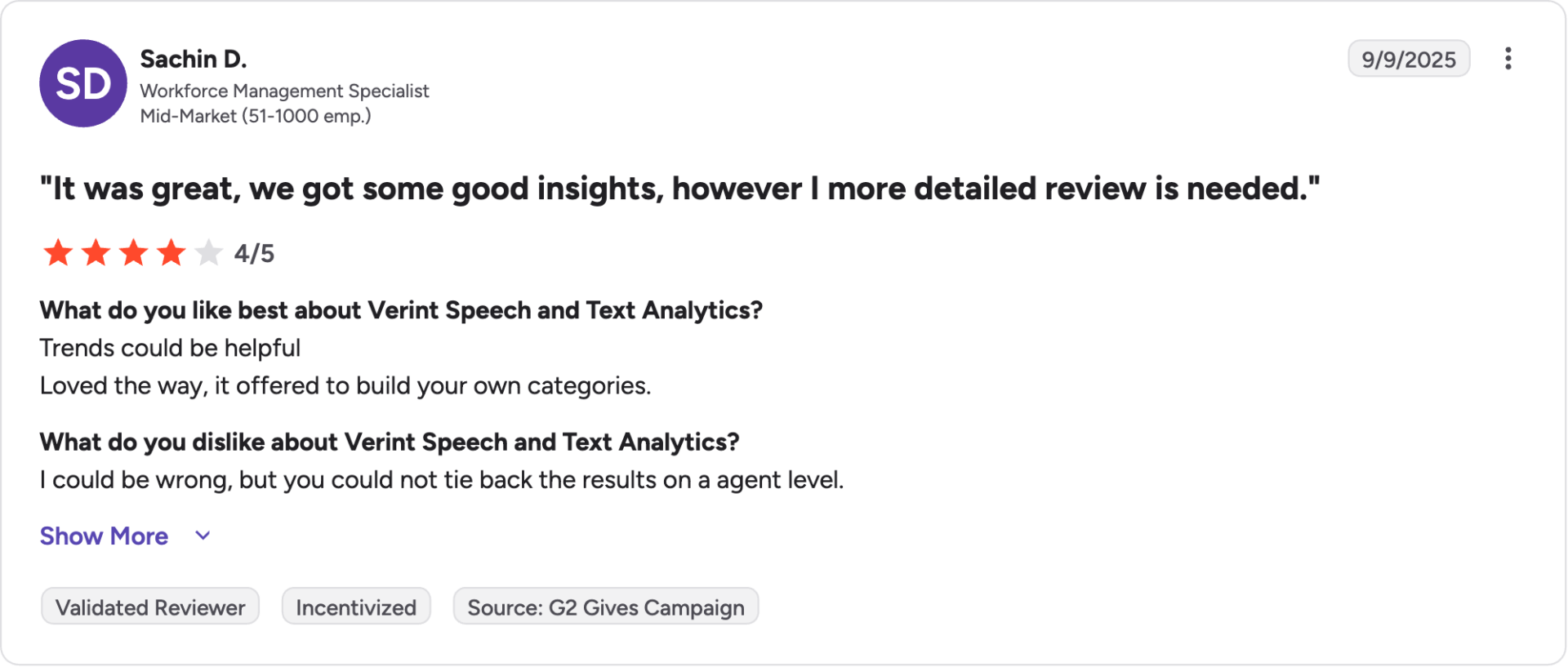Click the second red rating star
This screenshot has height=667, width=1568.
(96, 253)
